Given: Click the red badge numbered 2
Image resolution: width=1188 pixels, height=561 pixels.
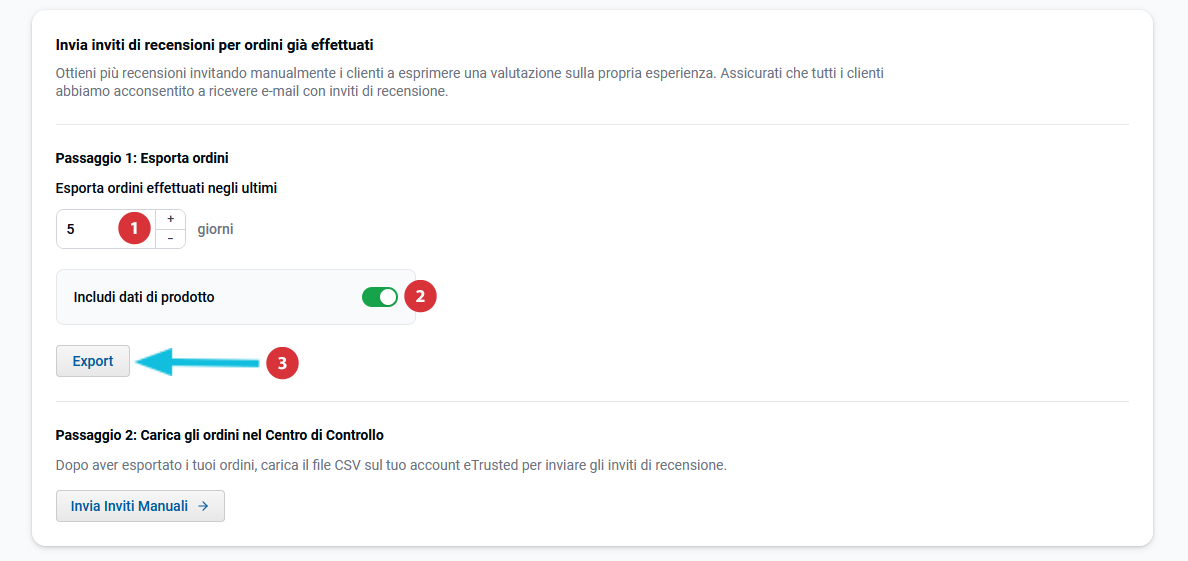Looking at the screenshot, I should pyautogui.click(x=421, y=296).
